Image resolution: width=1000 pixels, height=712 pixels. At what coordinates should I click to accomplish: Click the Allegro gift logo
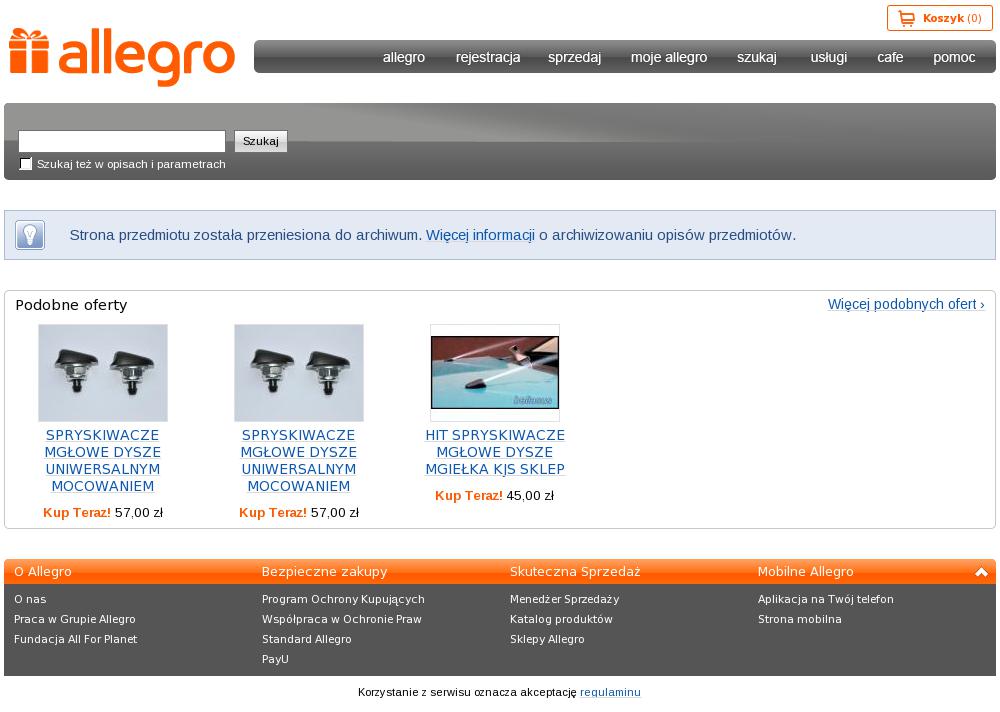(121, 56)
